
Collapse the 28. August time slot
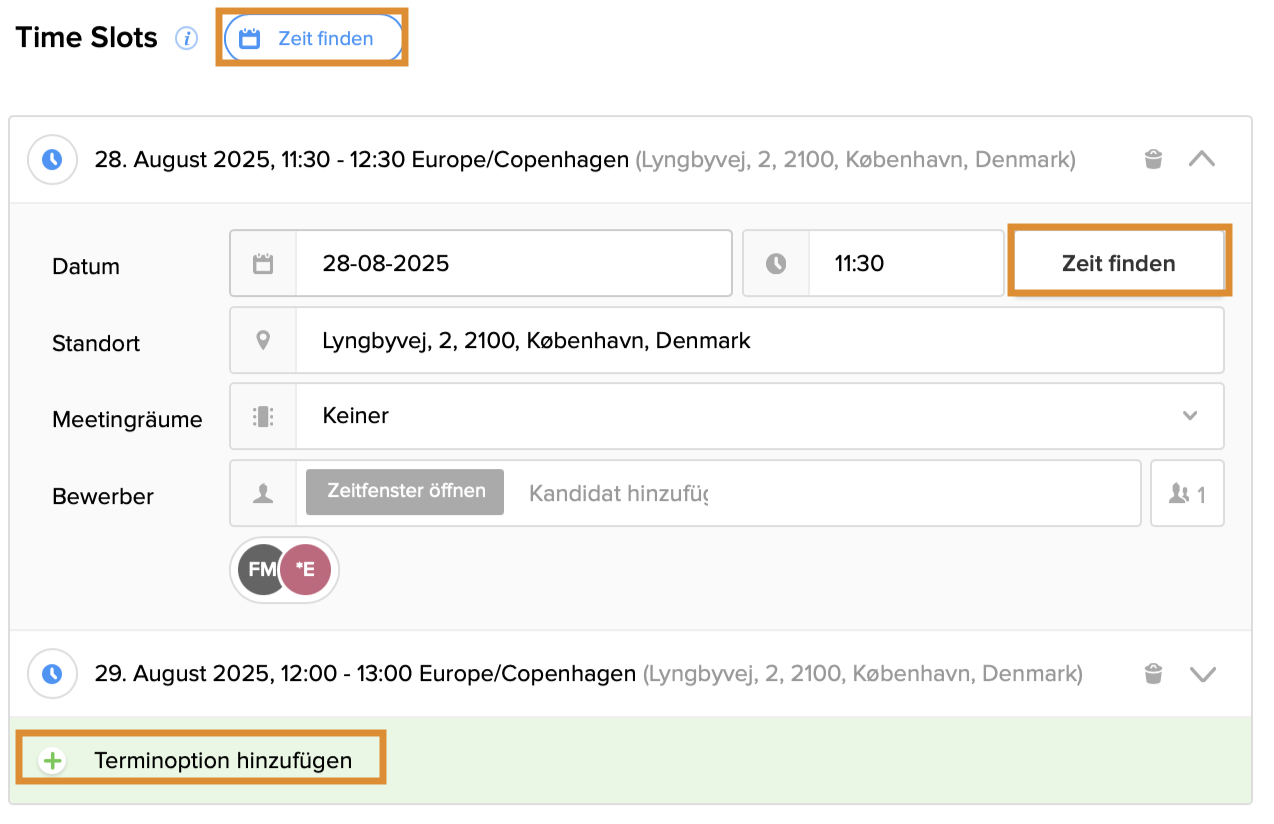pos(1202,159)
